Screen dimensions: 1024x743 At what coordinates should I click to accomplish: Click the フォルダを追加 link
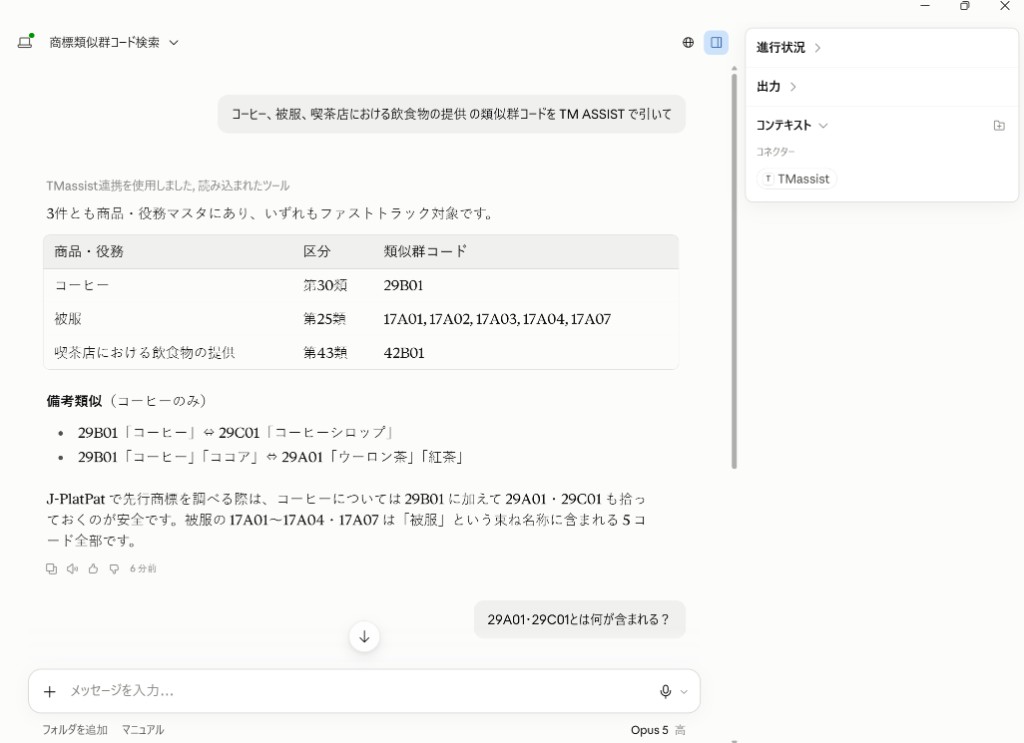click(75, 730)
